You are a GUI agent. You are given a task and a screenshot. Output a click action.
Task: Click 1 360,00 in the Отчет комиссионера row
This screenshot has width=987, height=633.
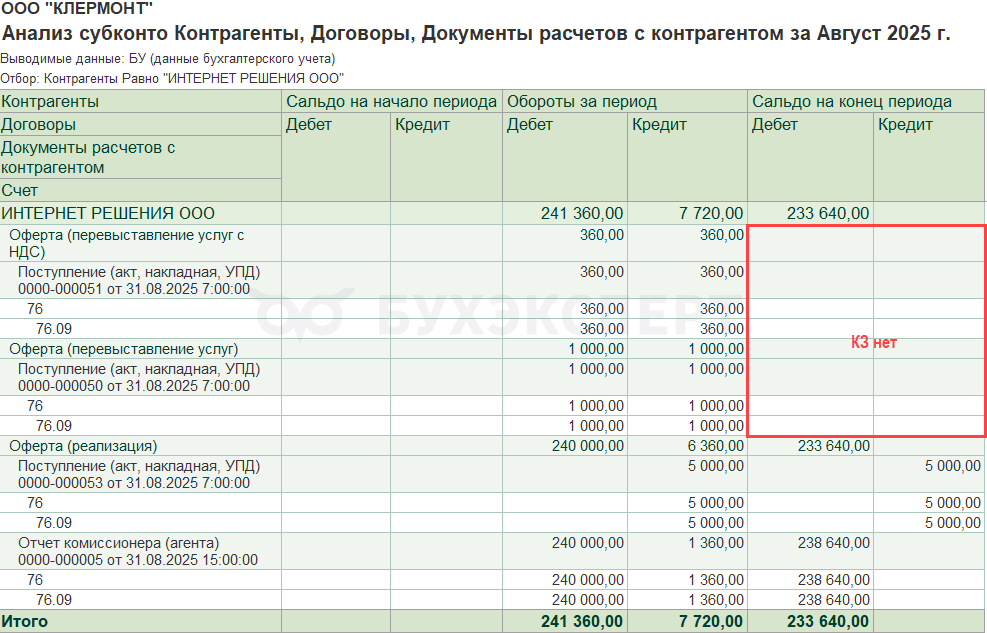point(716,543)
